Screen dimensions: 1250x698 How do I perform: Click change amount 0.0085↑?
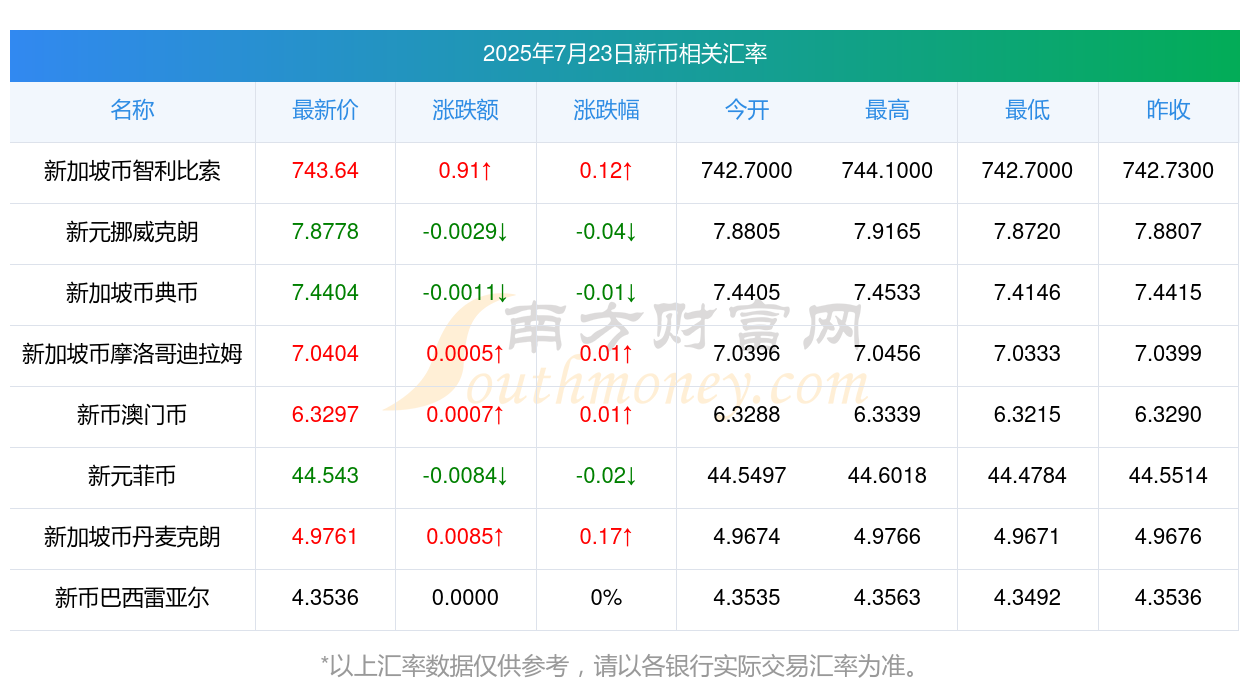[466, 537]
